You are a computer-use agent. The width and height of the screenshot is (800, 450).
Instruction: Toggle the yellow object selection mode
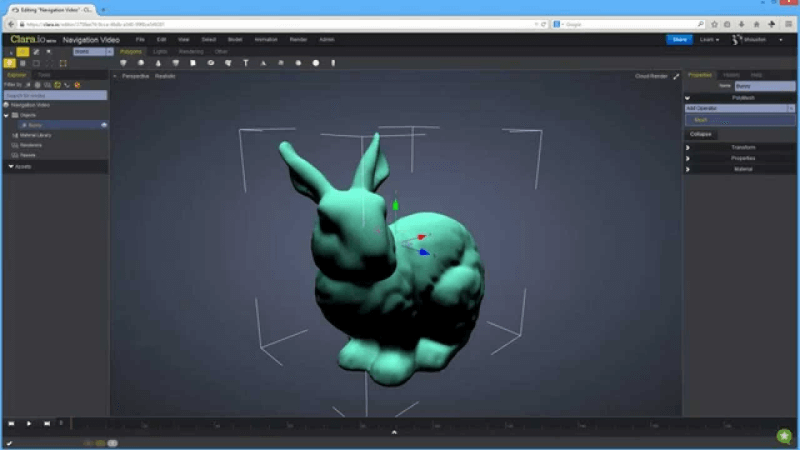[10, 63]
